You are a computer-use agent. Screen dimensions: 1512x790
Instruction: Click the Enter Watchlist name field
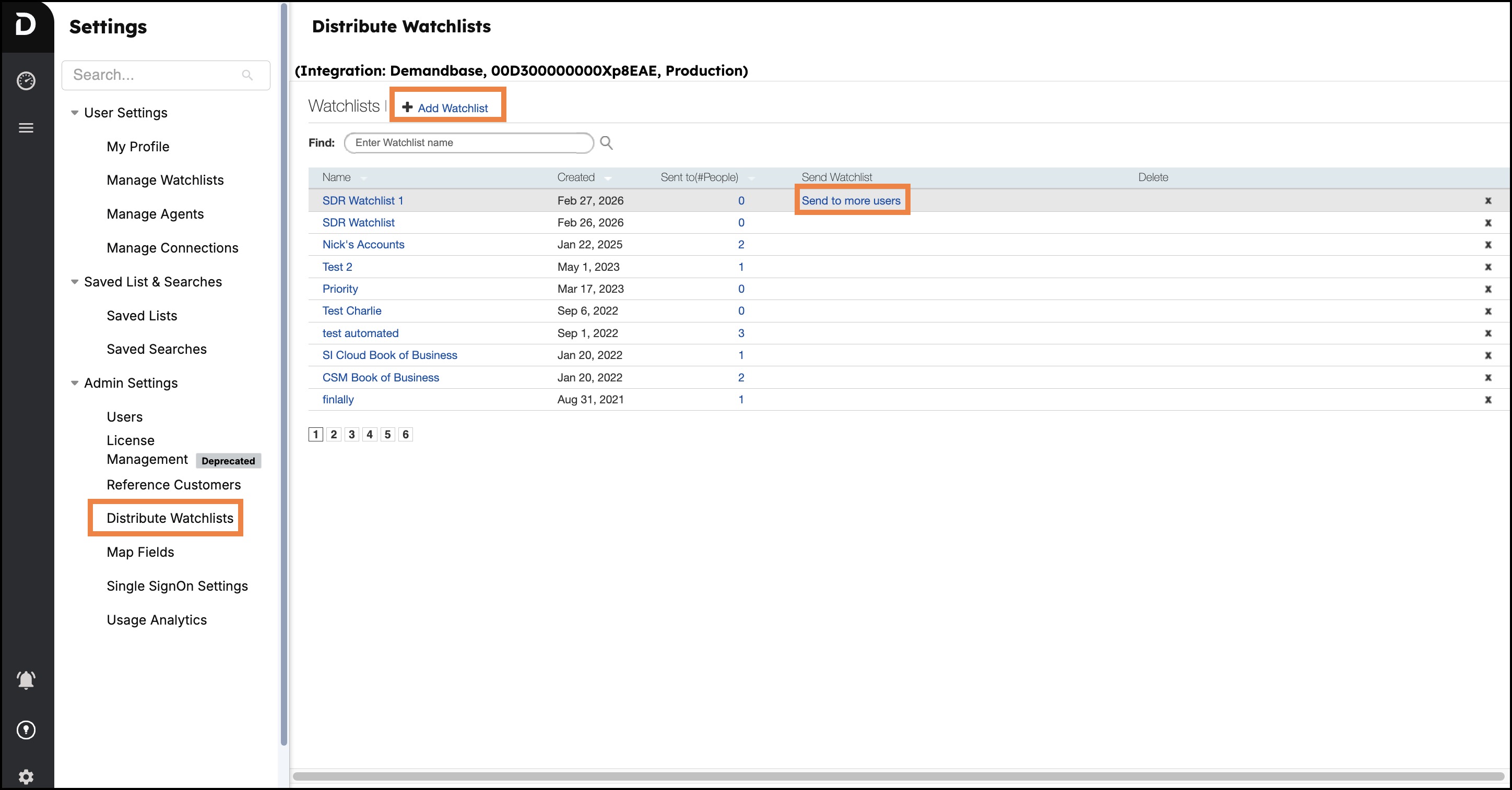tap(468, 142)
